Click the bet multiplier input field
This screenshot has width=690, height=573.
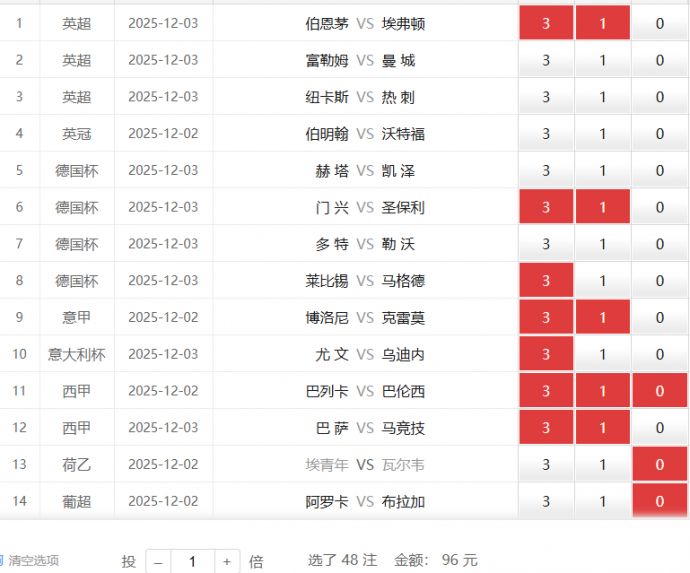click(192, 562)
